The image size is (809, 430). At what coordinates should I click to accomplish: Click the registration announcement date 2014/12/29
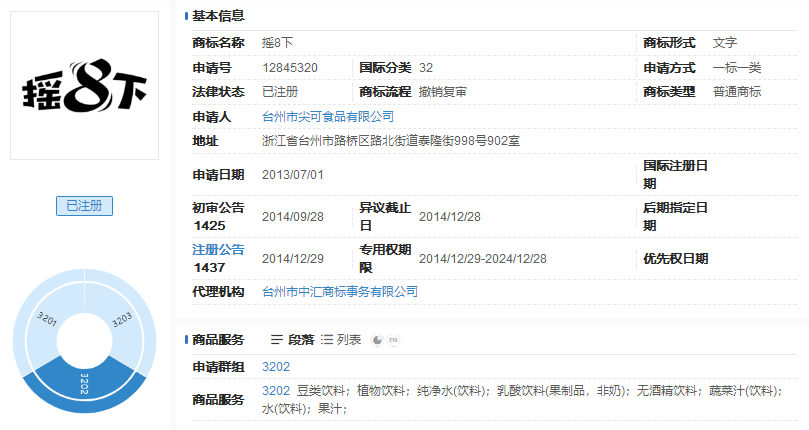tap(293, 259)
